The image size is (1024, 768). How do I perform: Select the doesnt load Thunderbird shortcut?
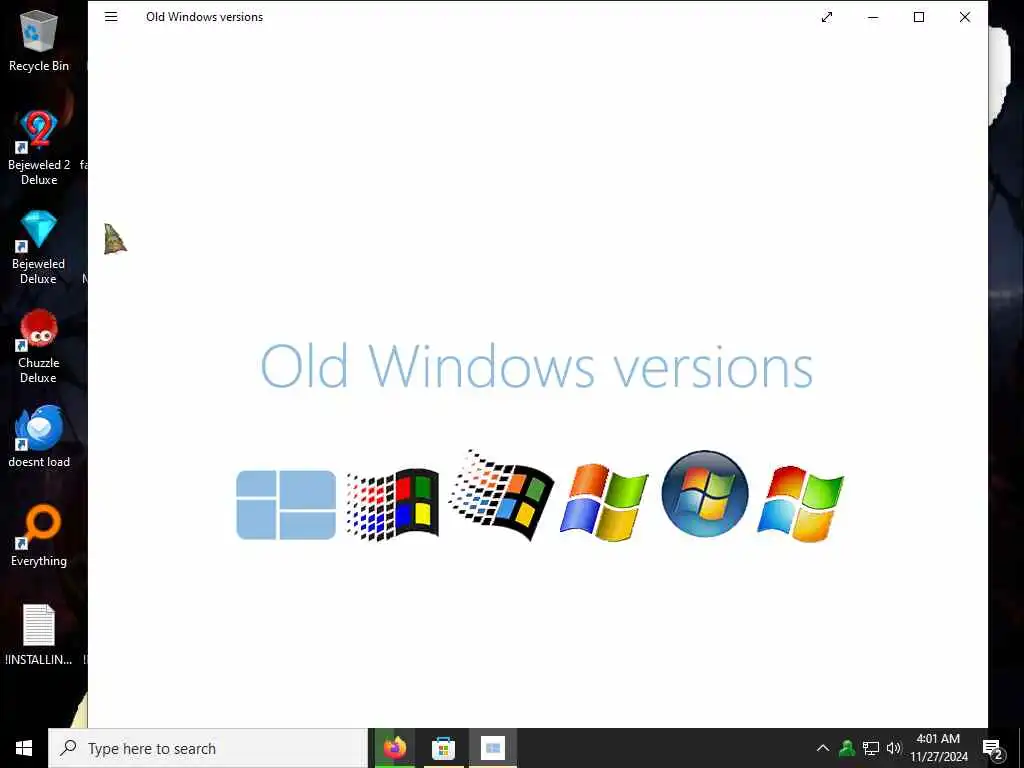[x=39, y=436]
